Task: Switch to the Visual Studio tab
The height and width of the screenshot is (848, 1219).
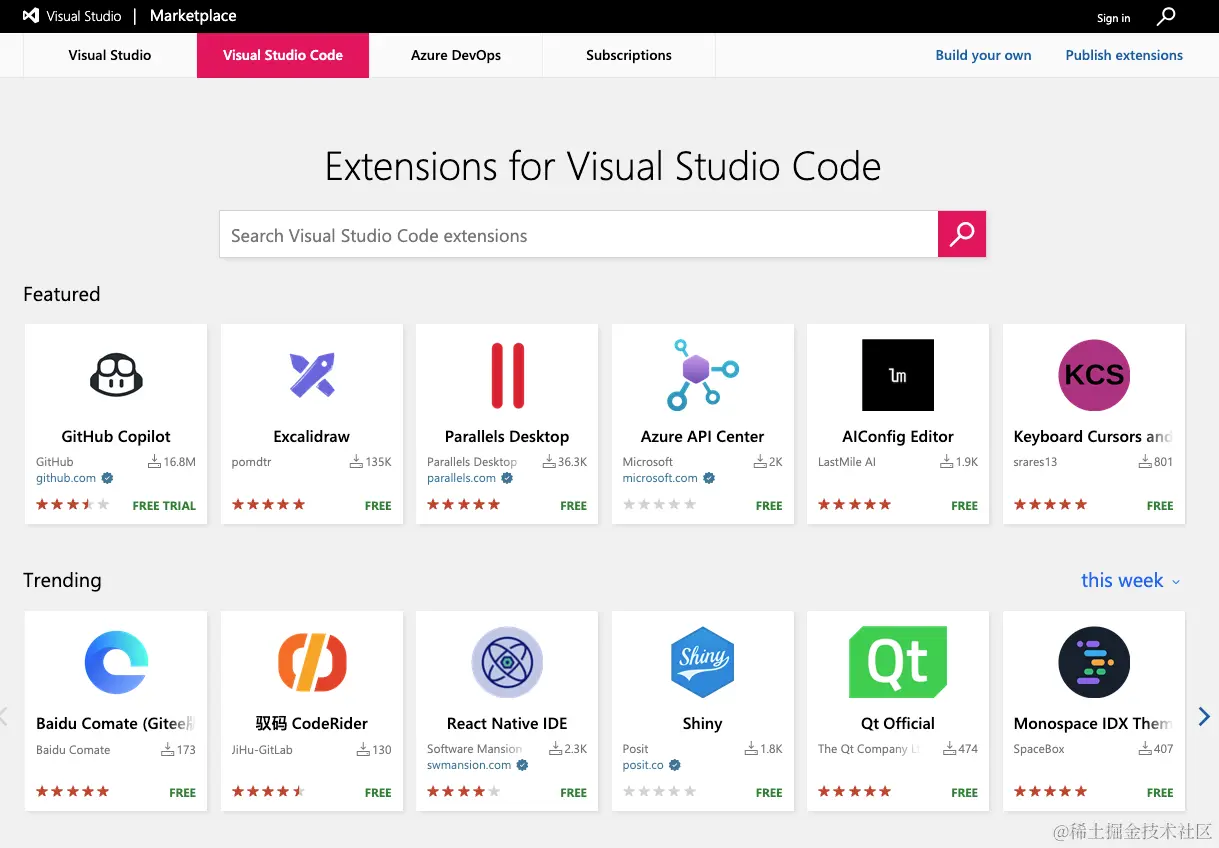Action: pos(110,55)
